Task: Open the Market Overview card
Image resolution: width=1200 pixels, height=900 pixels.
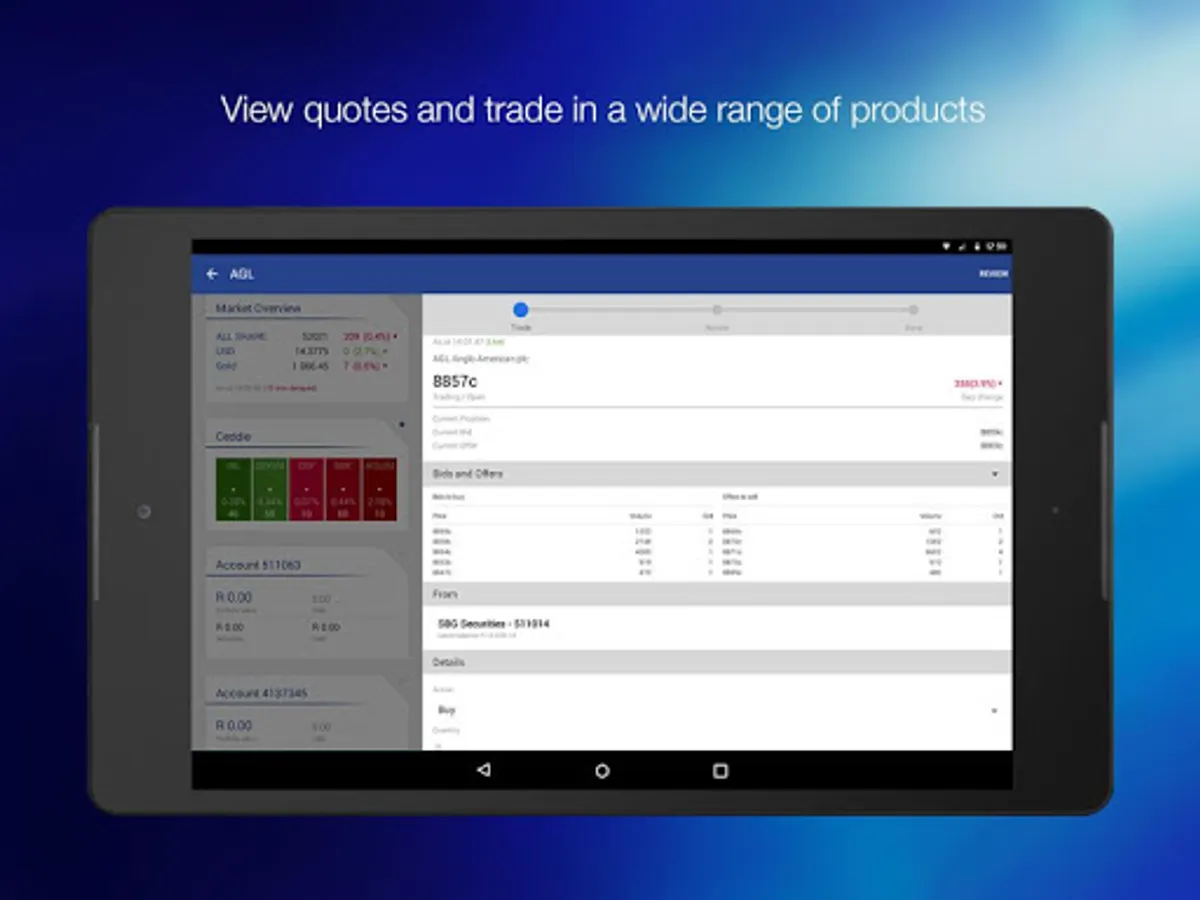Action: point(306,347)
